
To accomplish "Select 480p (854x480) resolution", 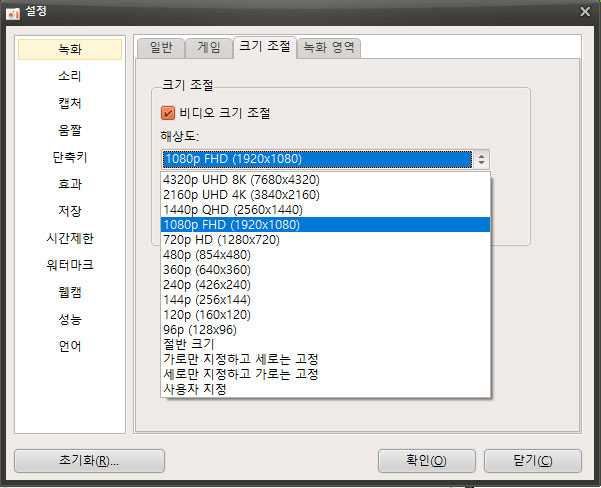I will [x=325, y=255].
